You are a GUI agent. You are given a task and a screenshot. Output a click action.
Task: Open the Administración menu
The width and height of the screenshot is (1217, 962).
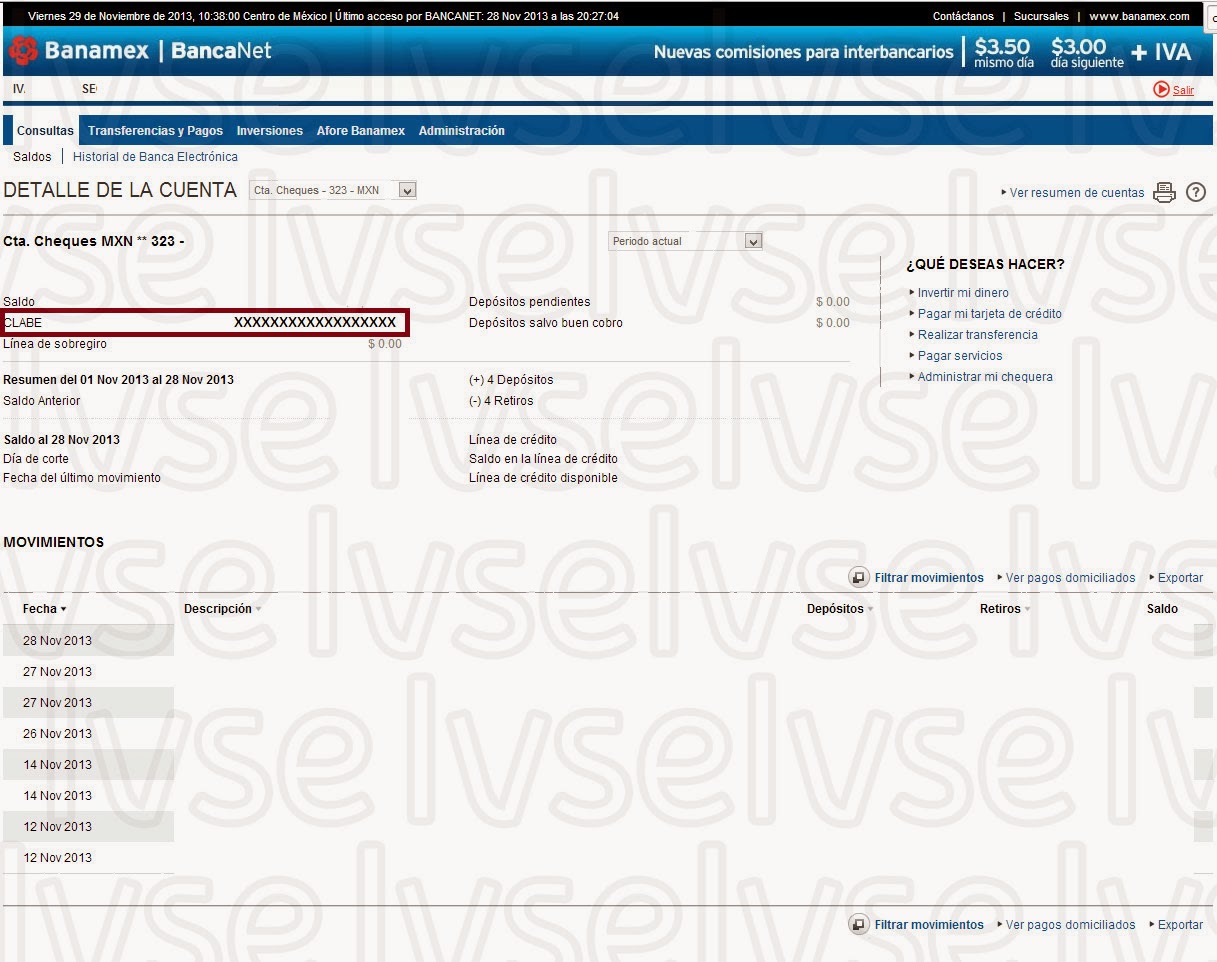[x=461, y=131]
